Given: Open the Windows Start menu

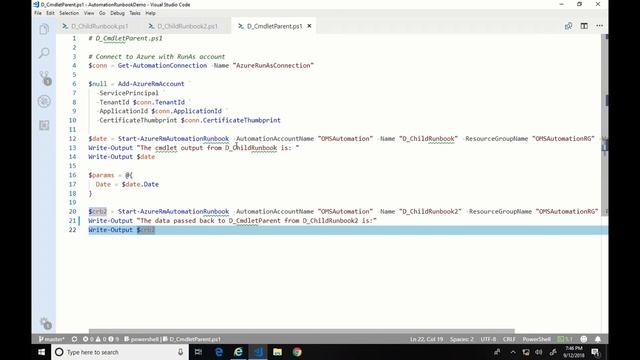Looking at the screenshot, I should click(x=41, y=352).
